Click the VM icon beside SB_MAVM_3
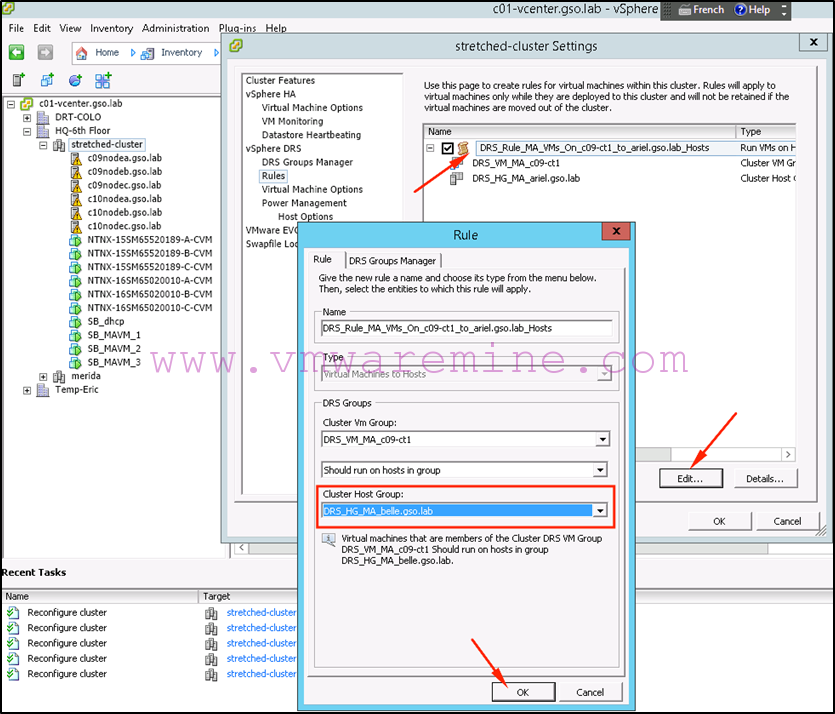The width and height of the screenshot is (835, 714). point(75,363)
